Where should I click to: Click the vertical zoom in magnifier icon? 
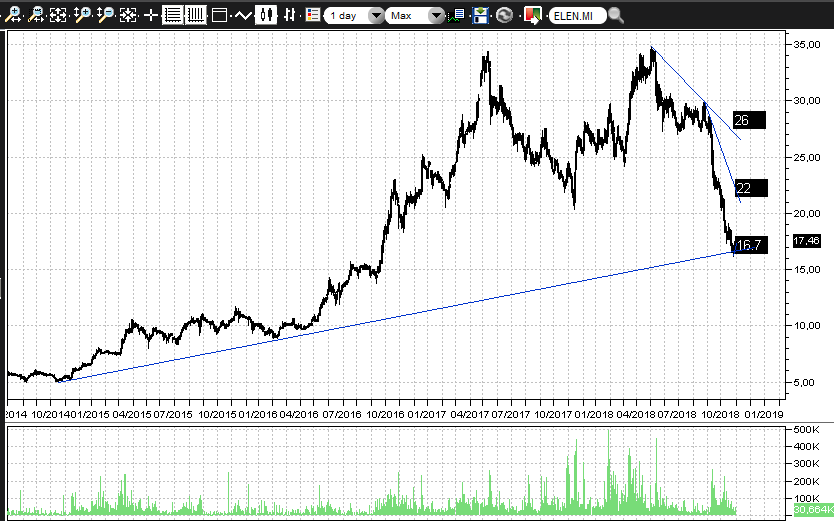click(82, 14)
